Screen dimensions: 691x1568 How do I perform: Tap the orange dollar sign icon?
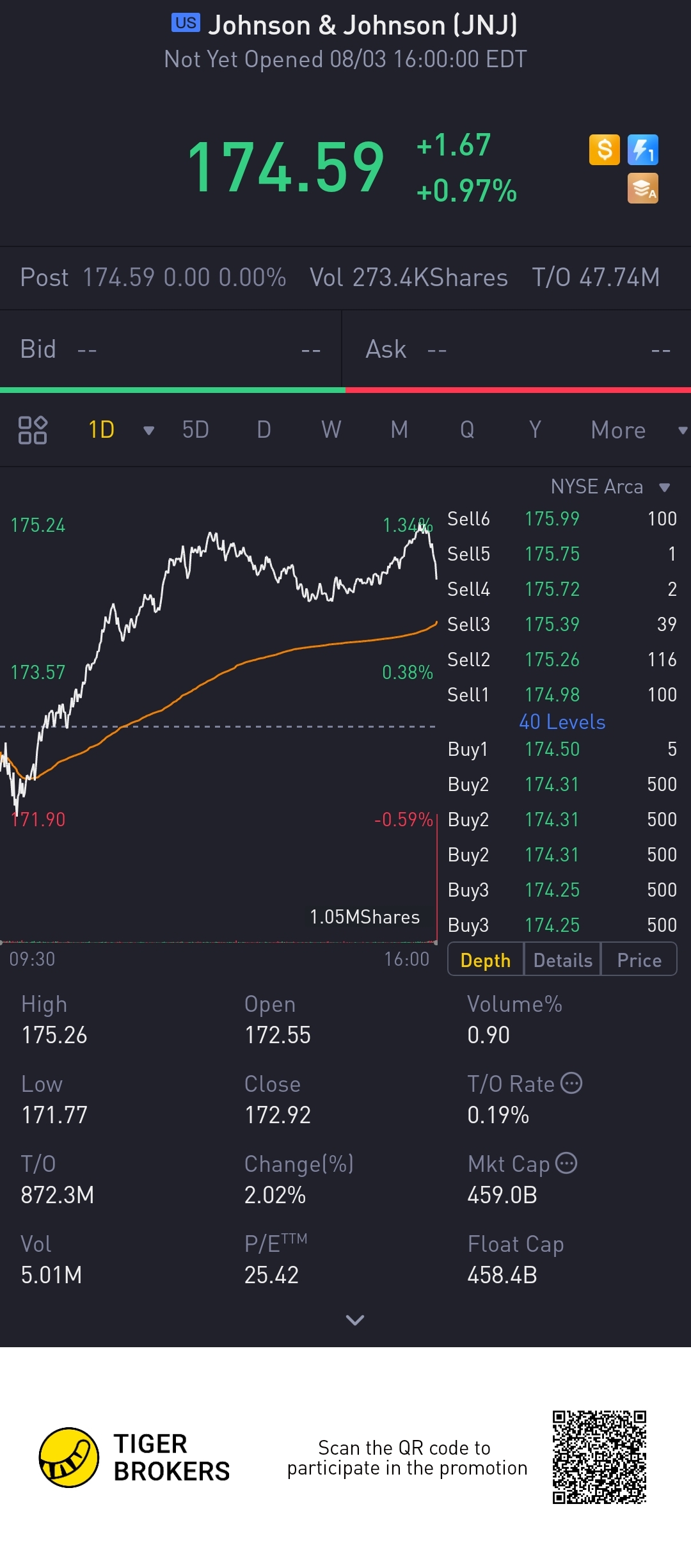pyautogui.click(x=604, y=150)
